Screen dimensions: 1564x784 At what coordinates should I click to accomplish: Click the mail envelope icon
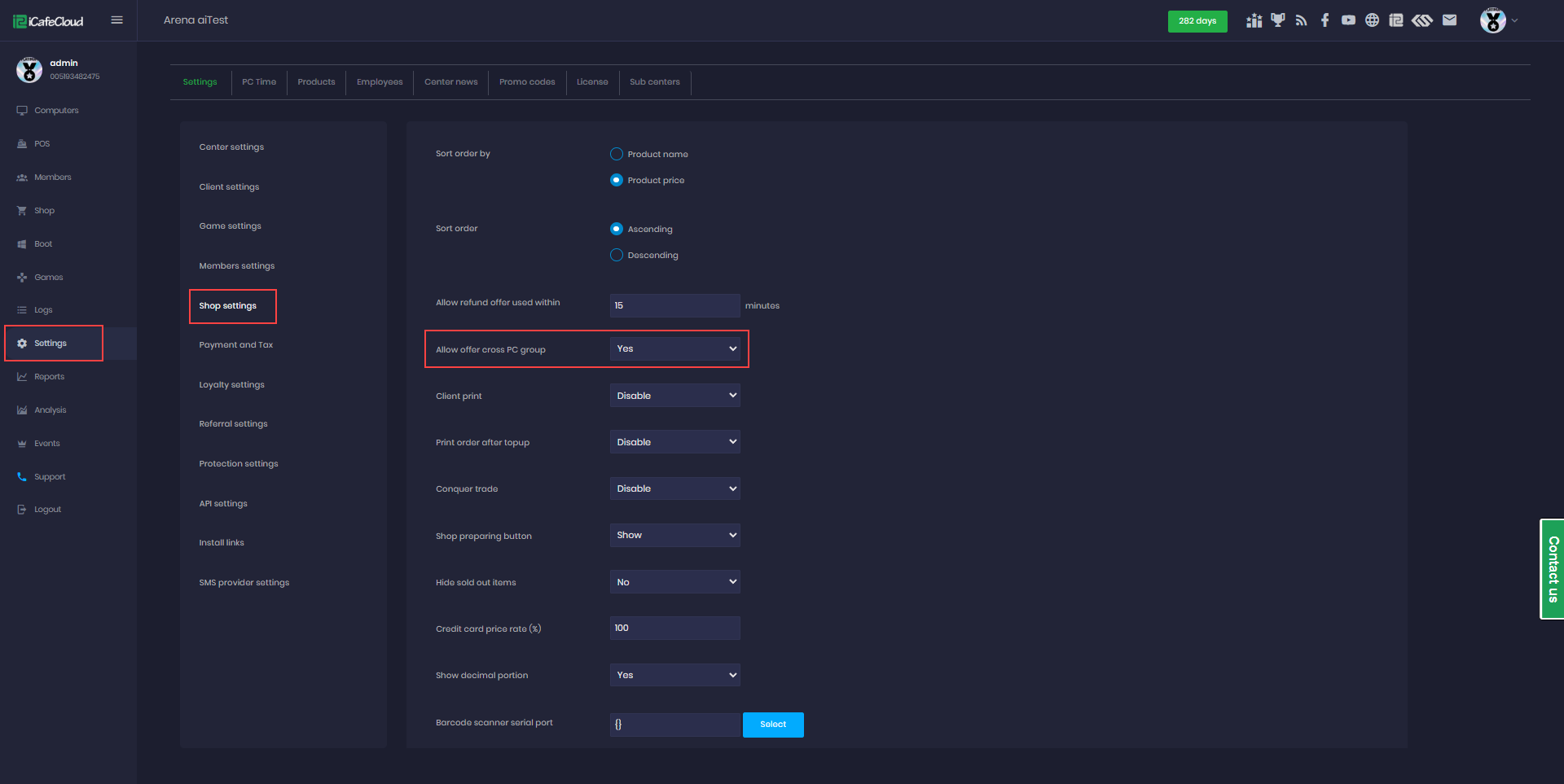pyautogui.click(x=1449, y=20)
